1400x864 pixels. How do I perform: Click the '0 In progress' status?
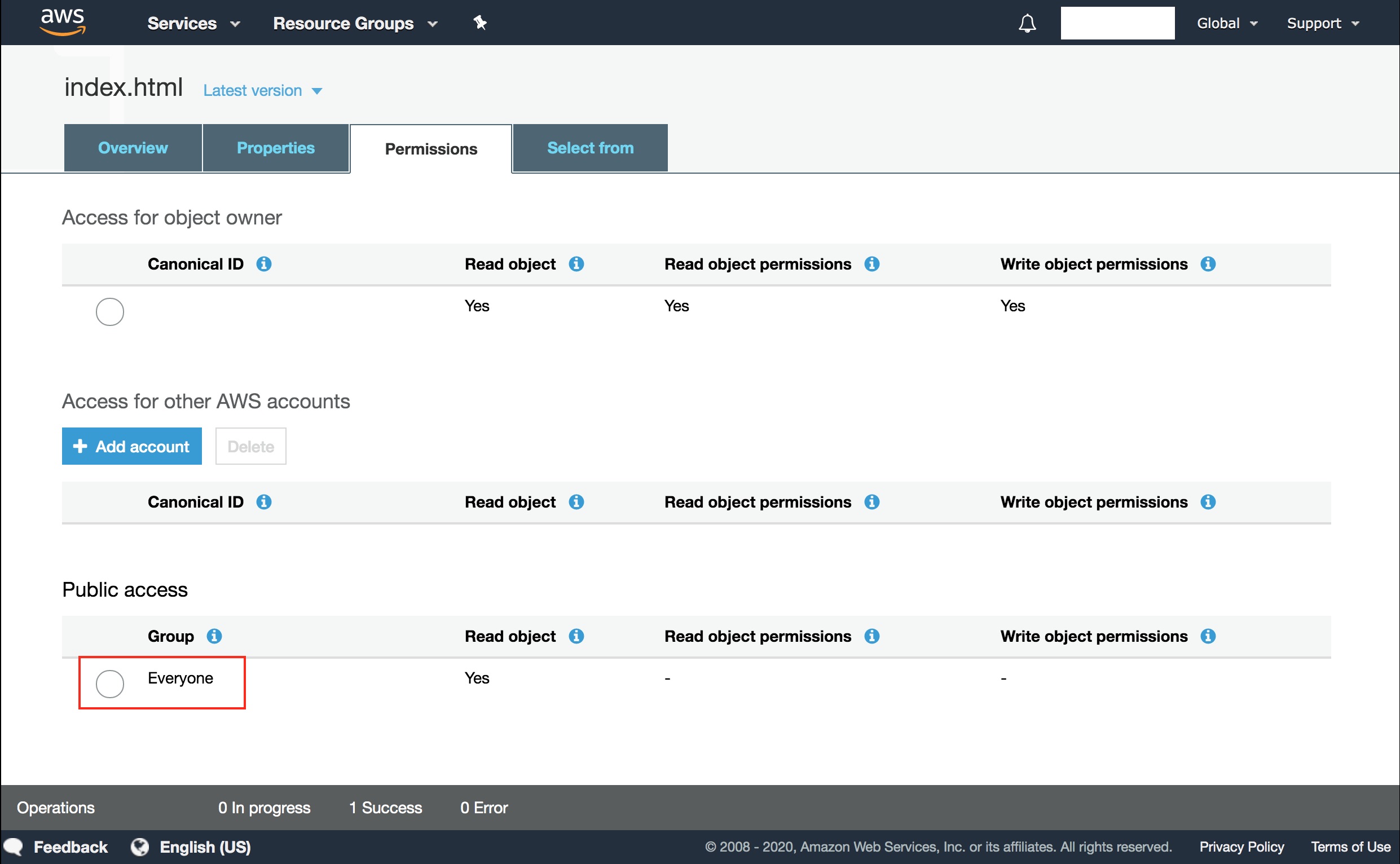tap(264, 808)
